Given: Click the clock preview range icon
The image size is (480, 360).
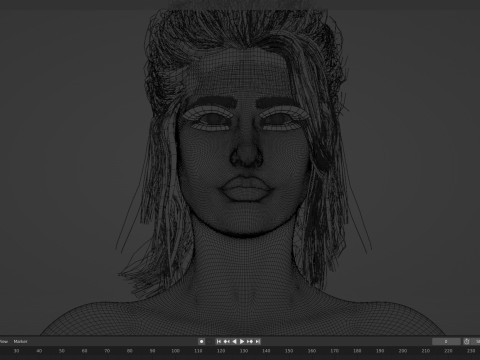Looking at the screenshot, I should click(466, 341).
